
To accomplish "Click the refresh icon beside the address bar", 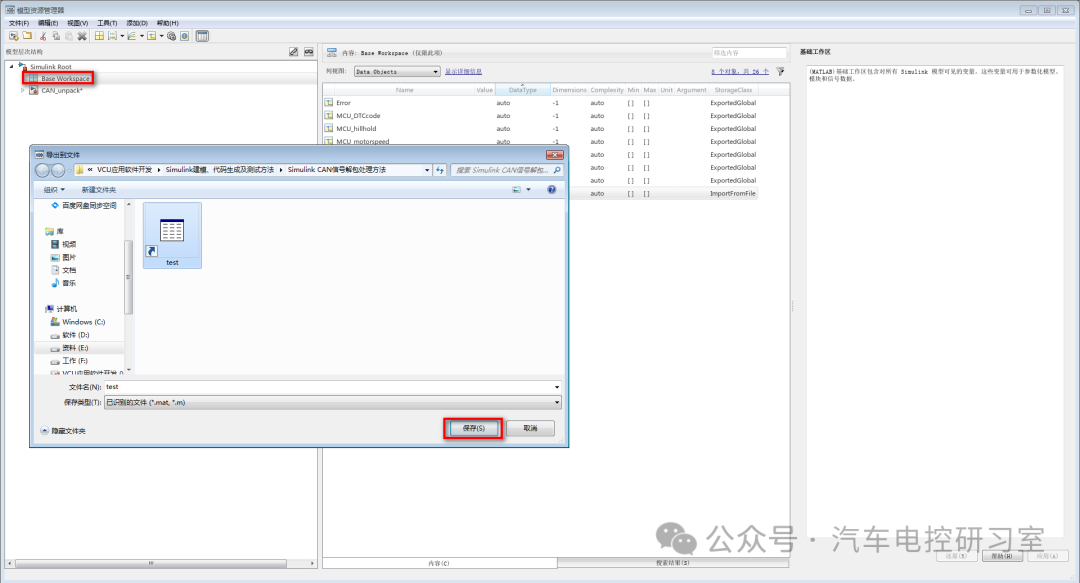I will pos(440,170).
